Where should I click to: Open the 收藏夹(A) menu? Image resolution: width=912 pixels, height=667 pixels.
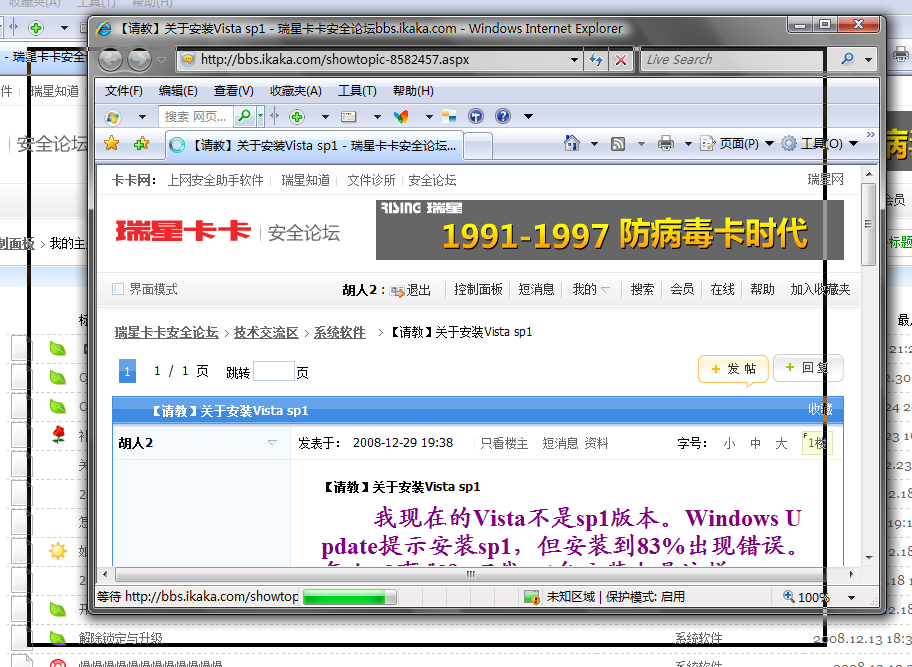tap(295, 91)
